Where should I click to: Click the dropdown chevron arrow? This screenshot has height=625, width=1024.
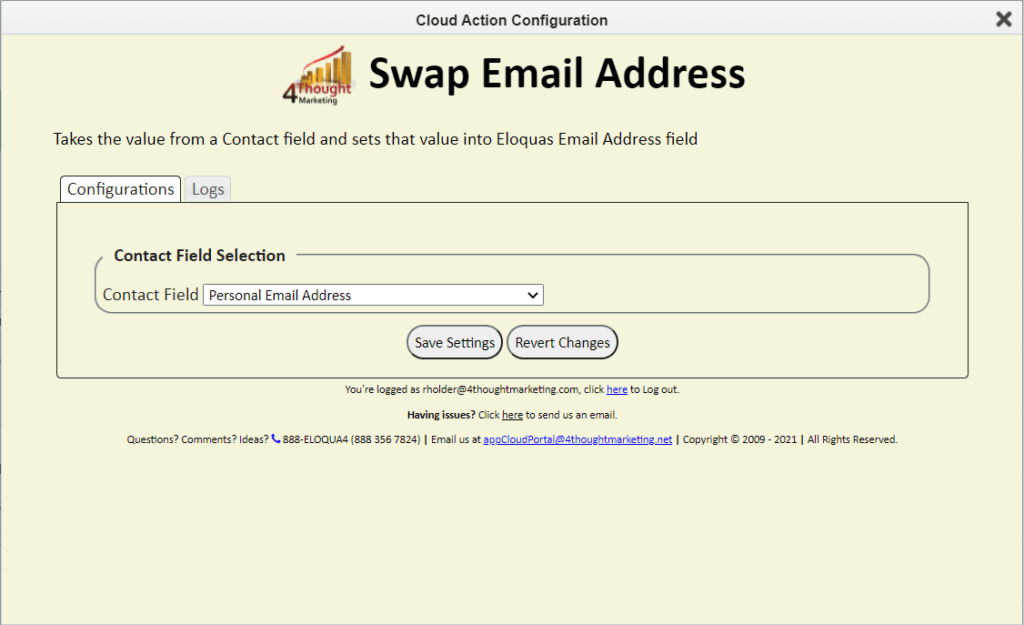coord(532,295)
